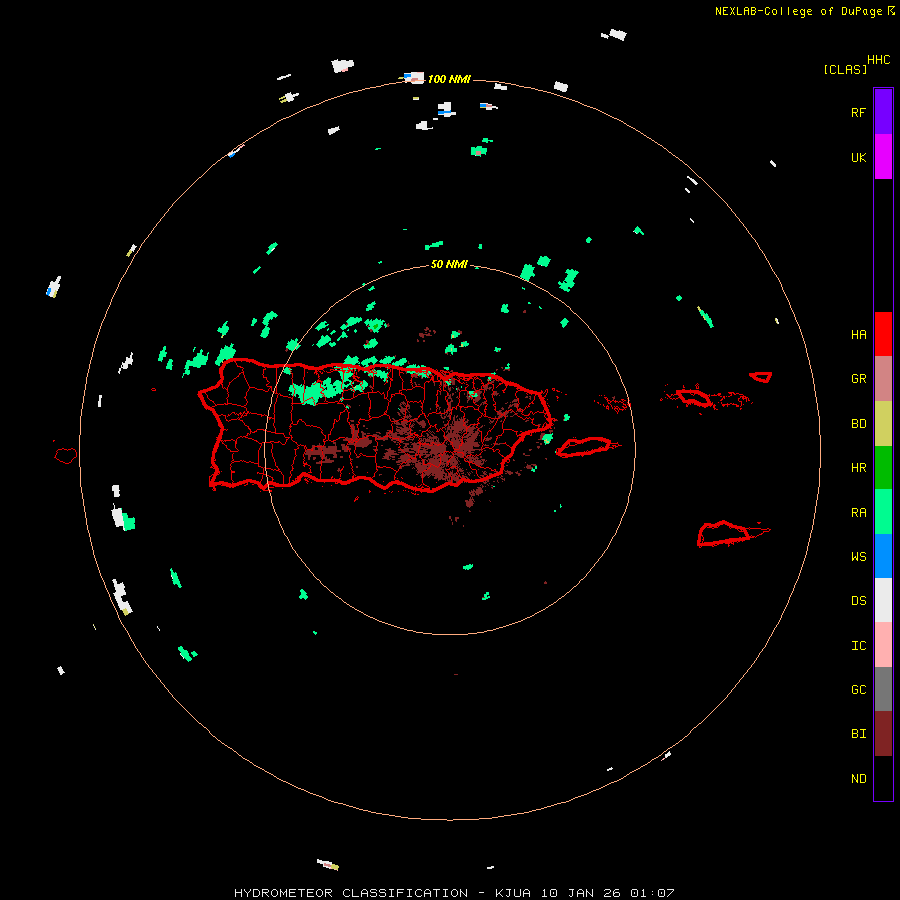Click the RF legend label
The width and height of the screenshot is (900, 900).
coord(858,112)
